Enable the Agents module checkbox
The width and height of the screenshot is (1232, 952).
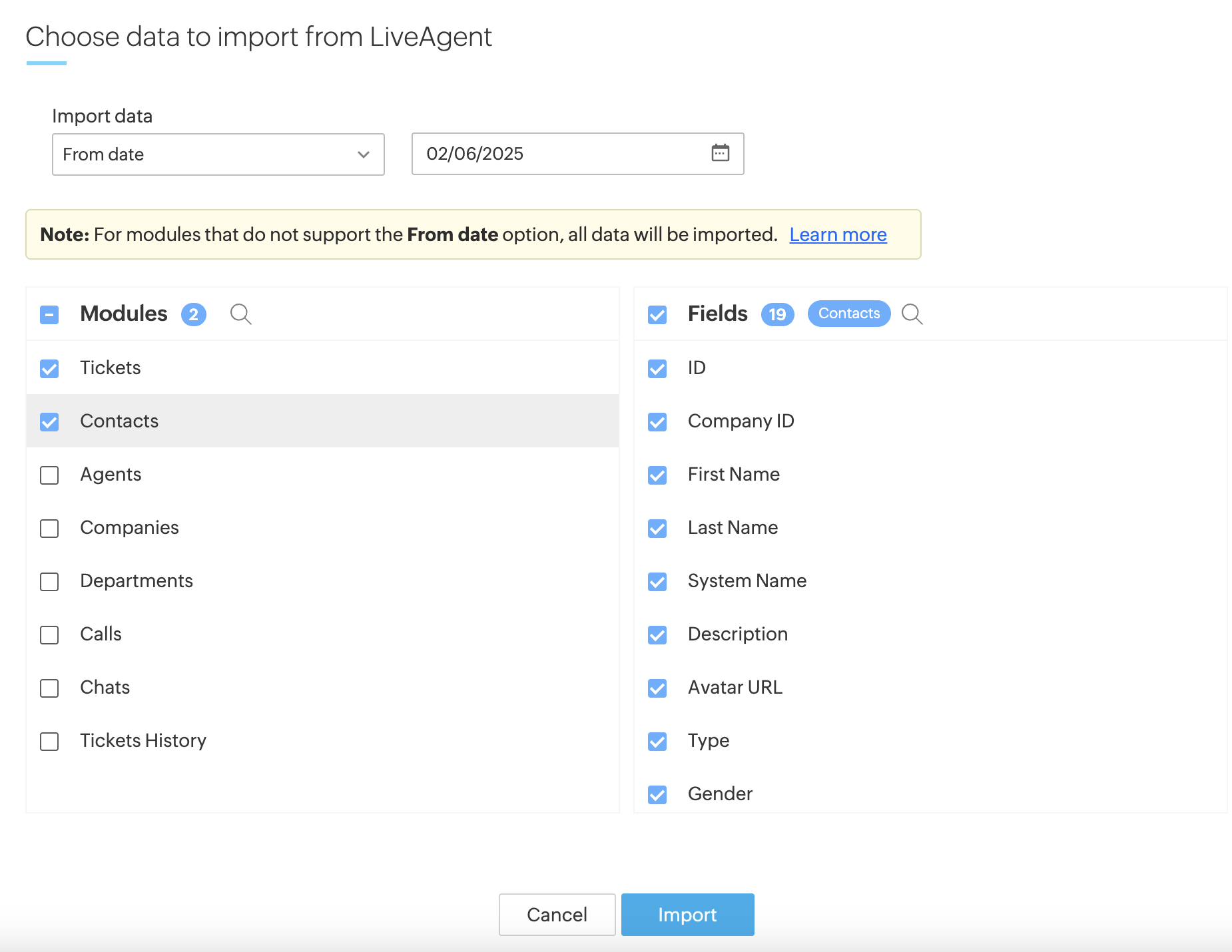(49, 475)
